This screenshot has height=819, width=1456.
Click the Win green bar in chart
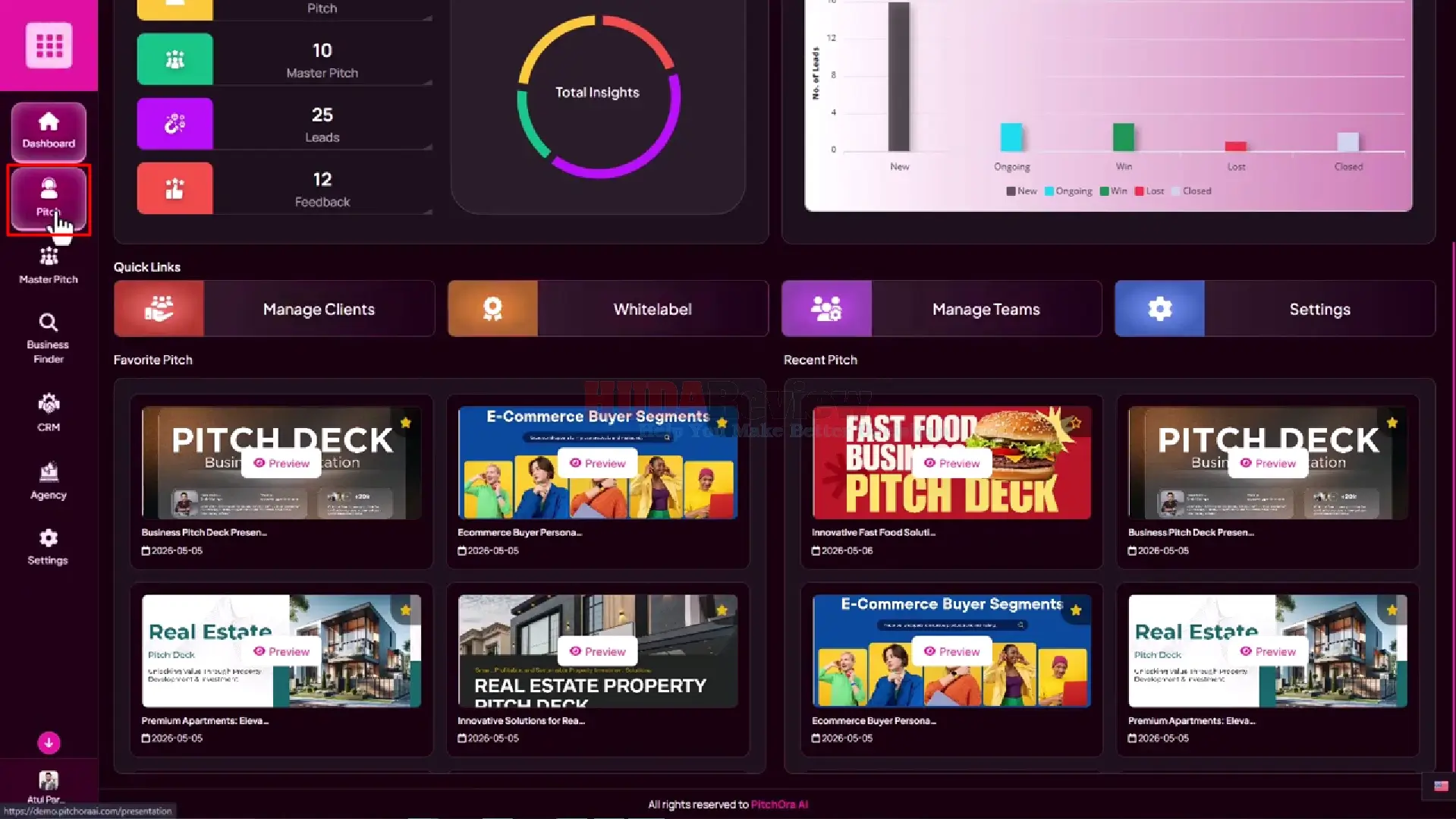coord(1124,137)
